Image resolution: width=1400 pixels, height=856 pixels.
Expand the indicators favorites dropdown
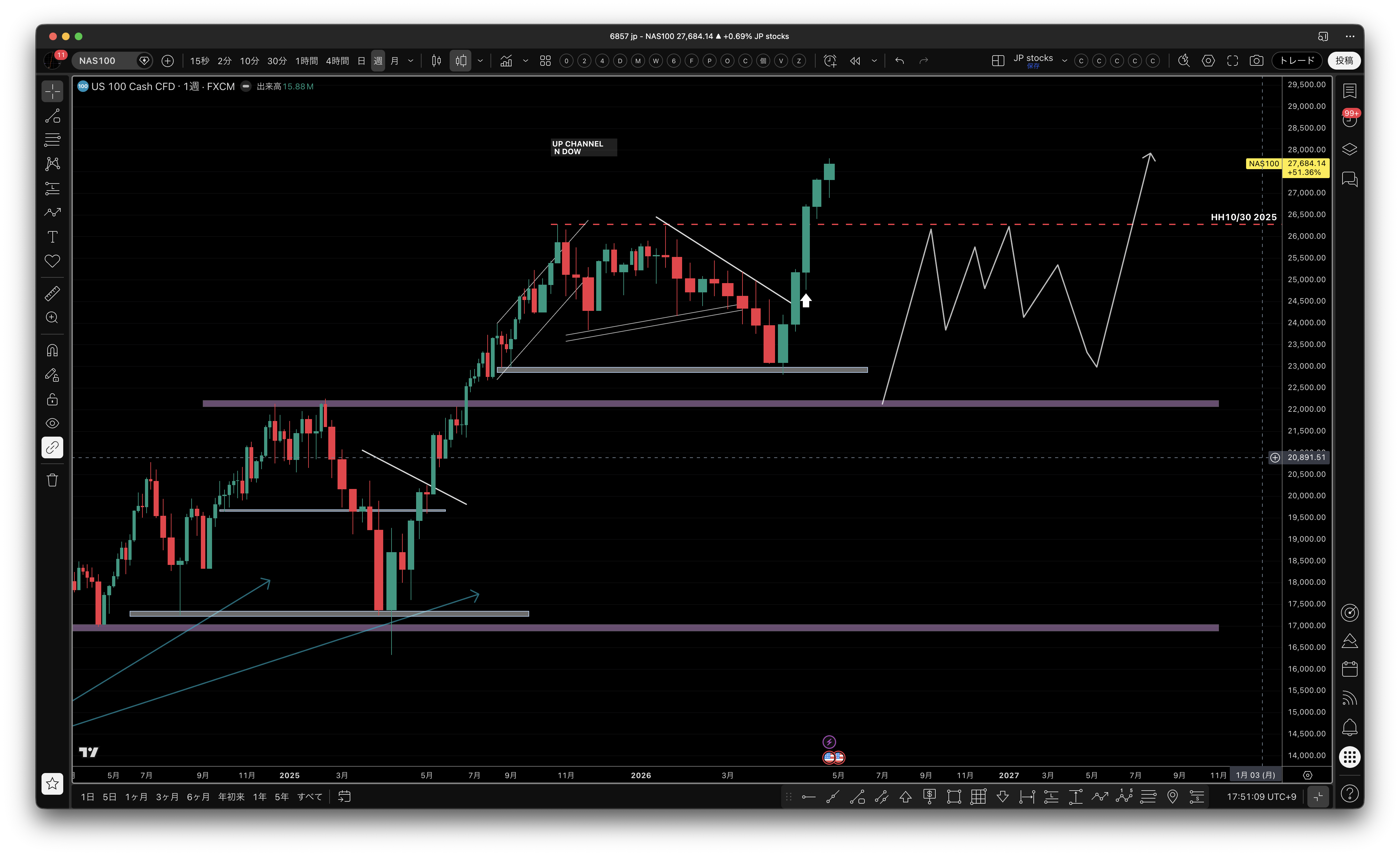(x=526, y=61)
